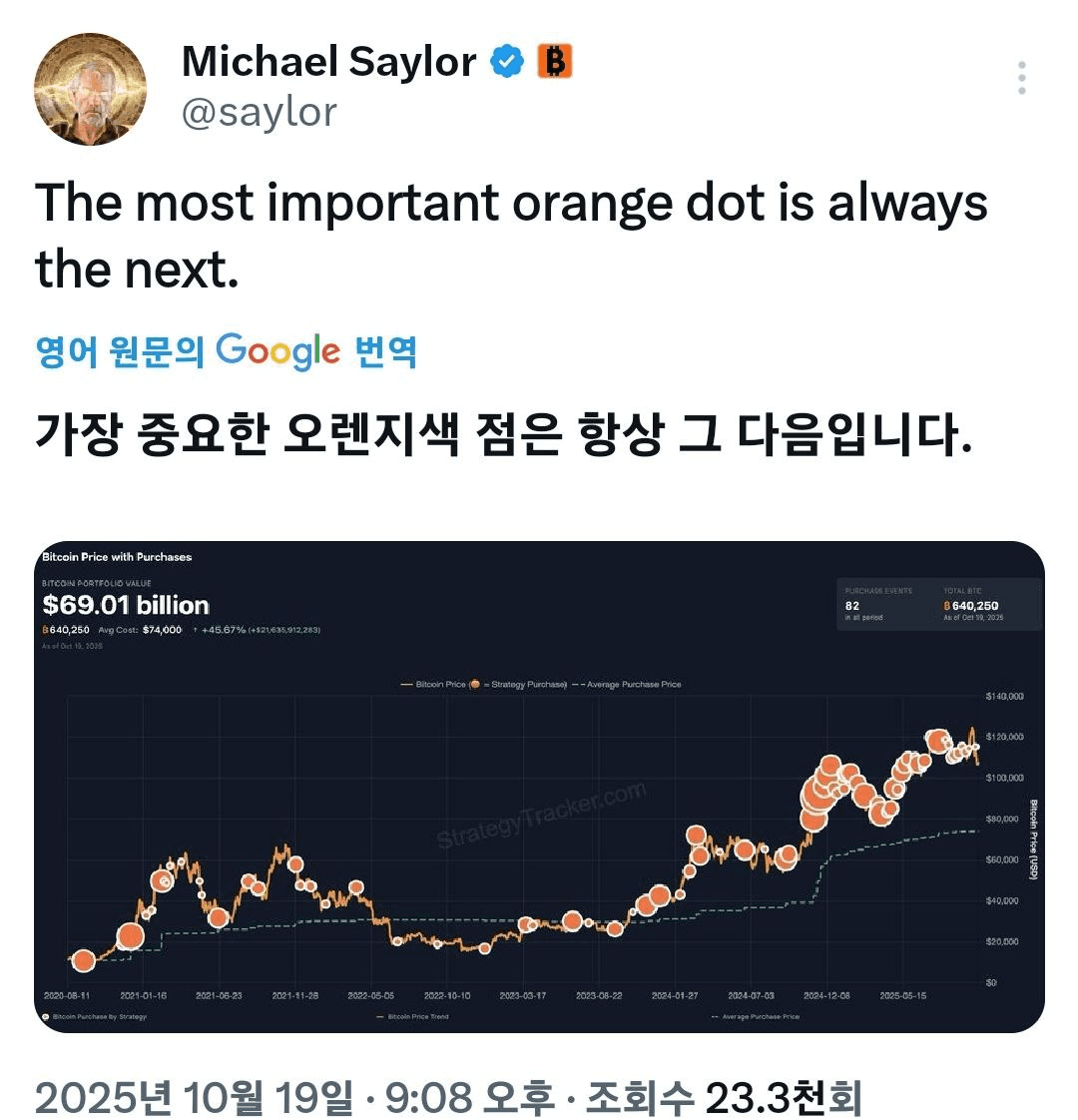
Task: Toggle the Average Purchase Price legend series
Action: coord(629,685)
